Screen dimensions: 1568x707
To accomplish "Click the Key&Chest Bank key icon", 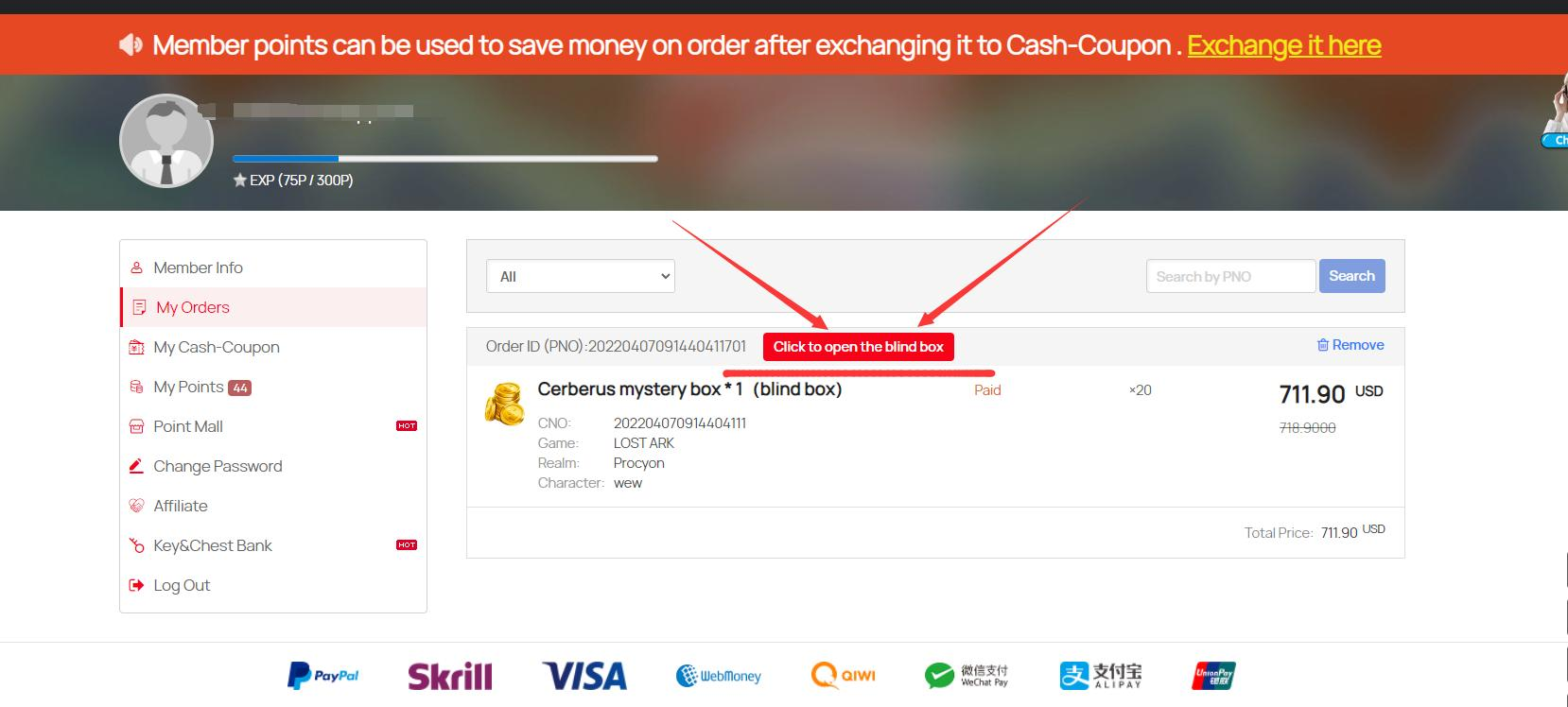I will [136, 545].
